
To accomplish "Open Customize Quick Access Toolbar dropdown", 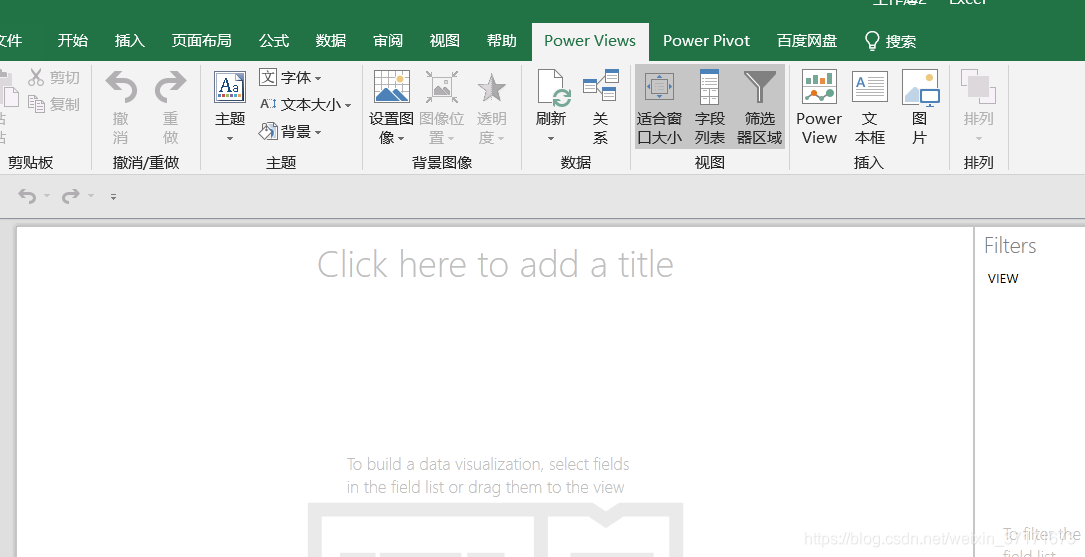I will pyautogui.click(x=113, y=197).
